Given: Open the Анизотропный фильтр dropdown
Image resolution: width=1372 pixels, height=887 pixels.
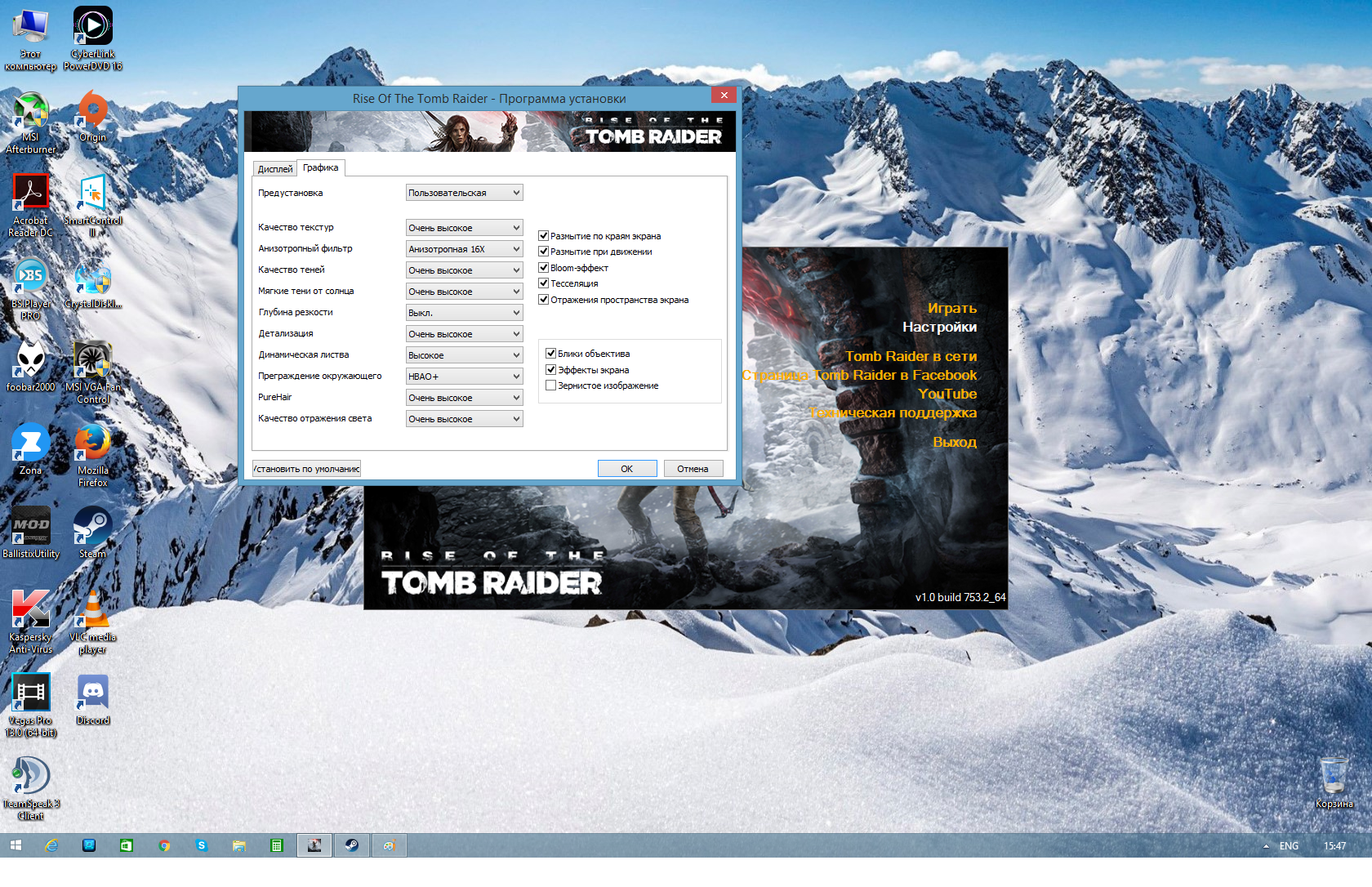Looking at the screenshot, I should [464, 249].
